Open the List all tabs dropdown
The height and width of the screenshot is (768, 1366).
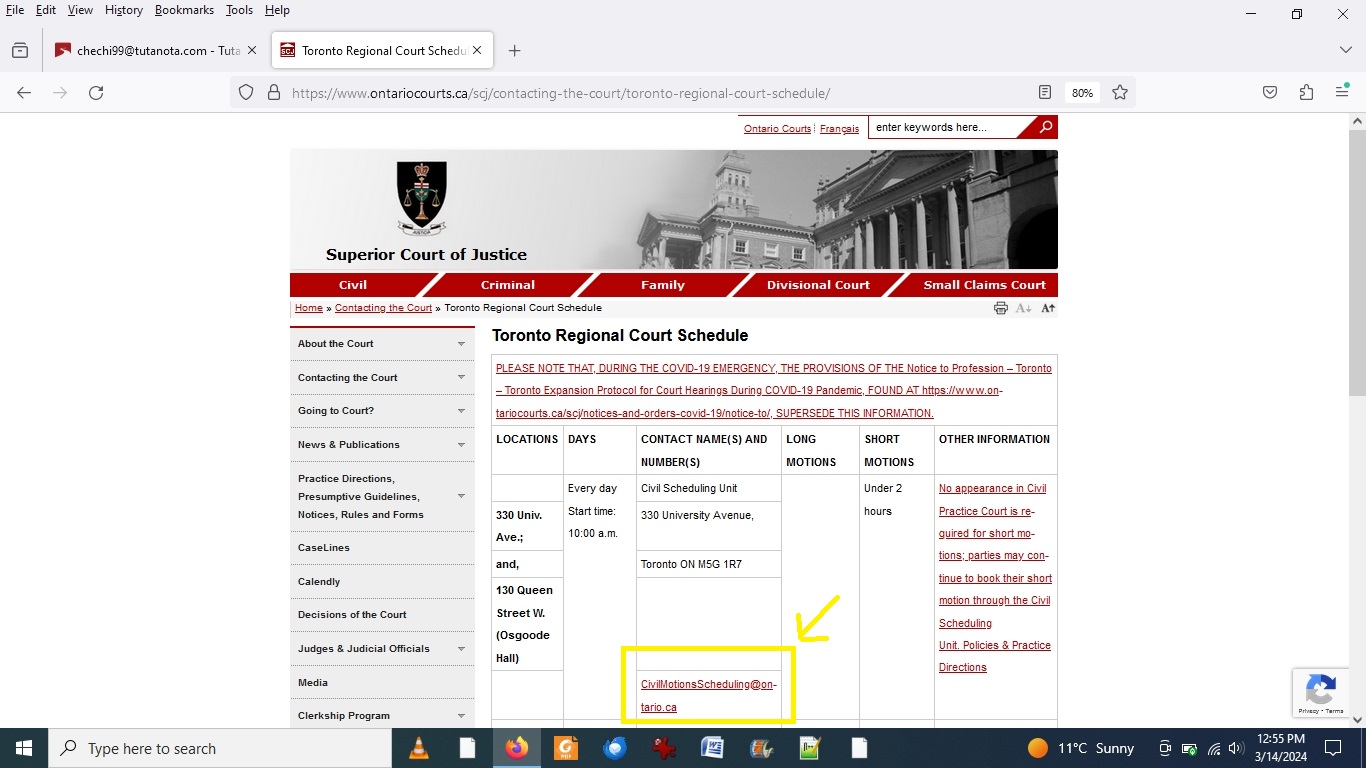(x=1345, y=50)
